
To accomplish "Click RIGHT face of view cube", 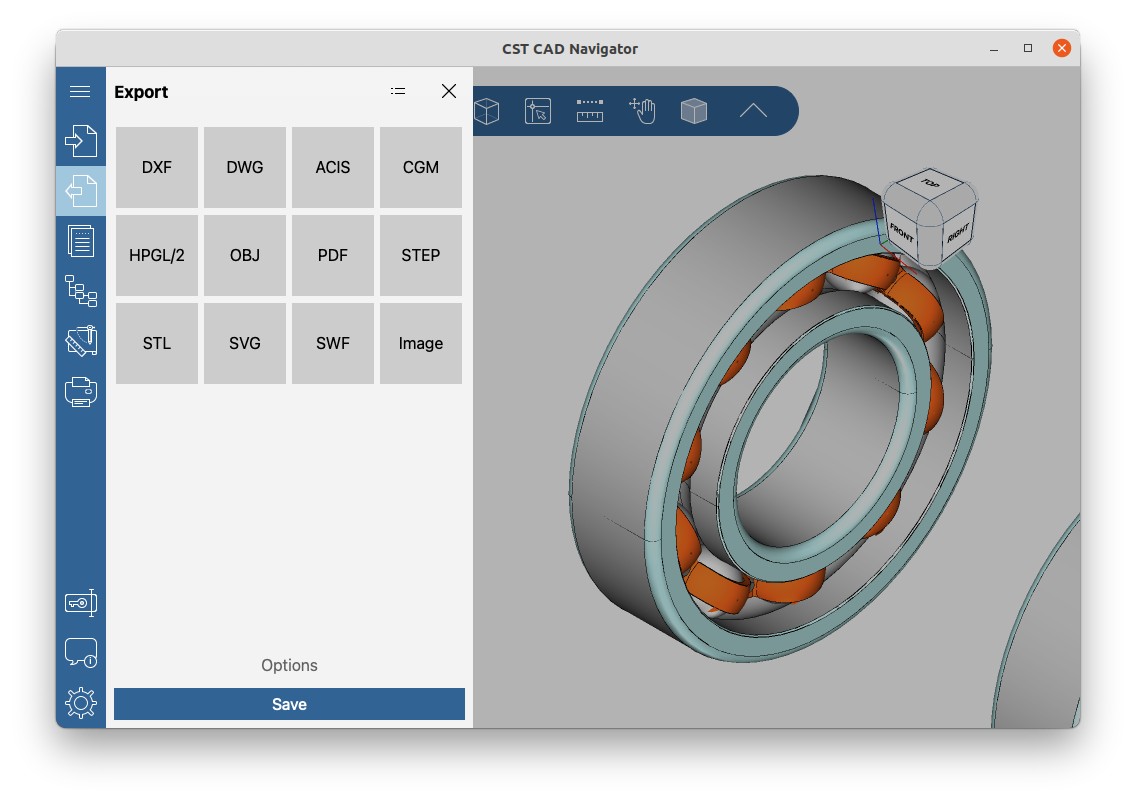I will pyautogui.click(x=957, y=233).
